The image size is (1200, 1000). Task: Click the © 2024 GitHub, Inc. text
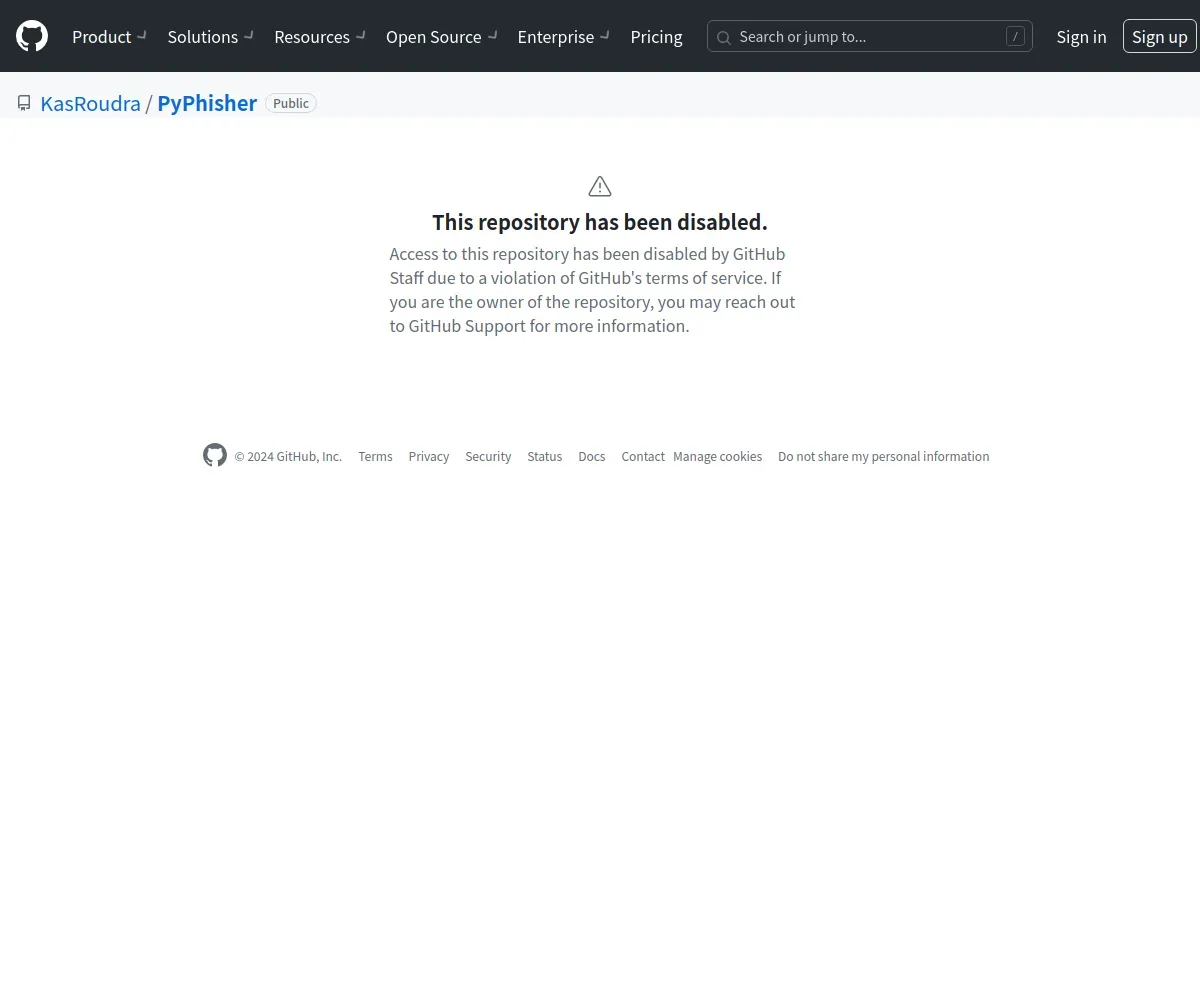tap(288, 456)
